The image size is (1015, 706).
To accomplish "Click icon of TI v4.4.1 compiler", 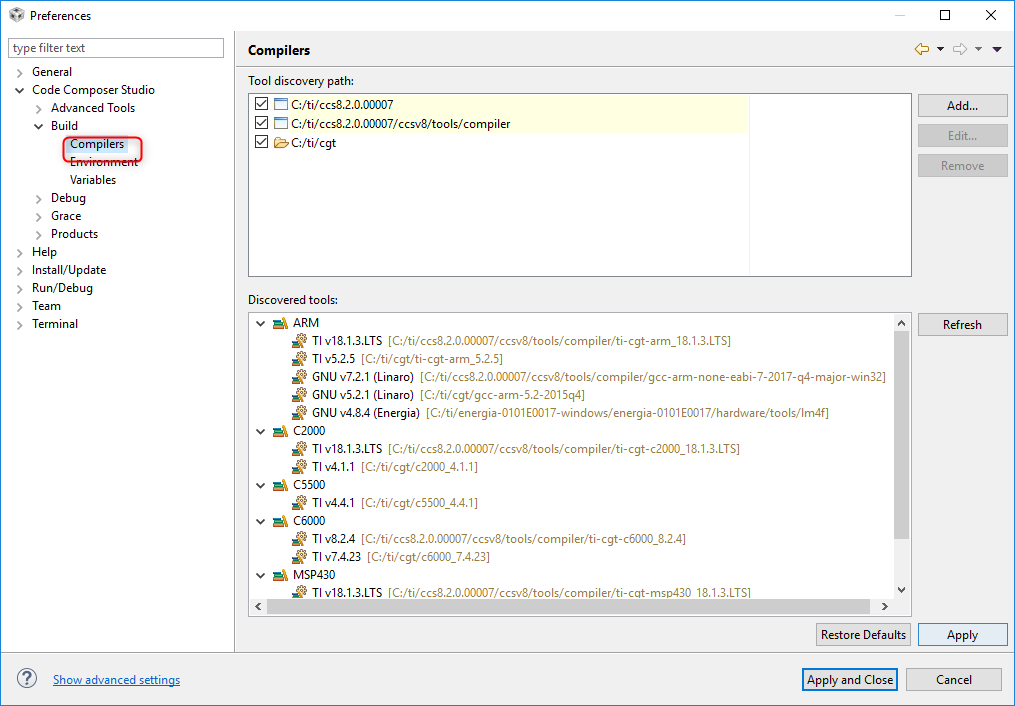I will point(299,503).
